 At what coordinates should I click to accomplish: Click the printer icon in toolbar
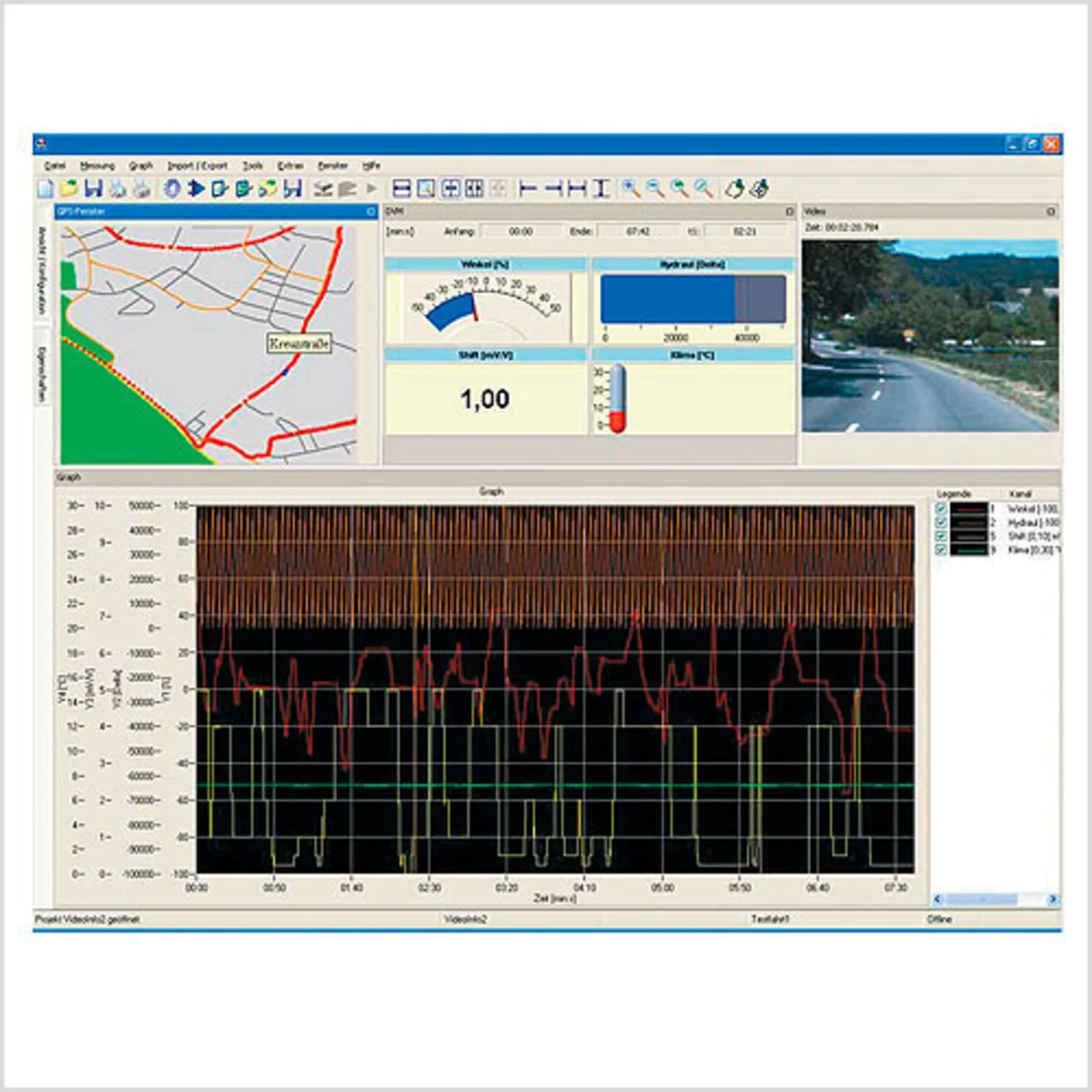click(142, 189)
